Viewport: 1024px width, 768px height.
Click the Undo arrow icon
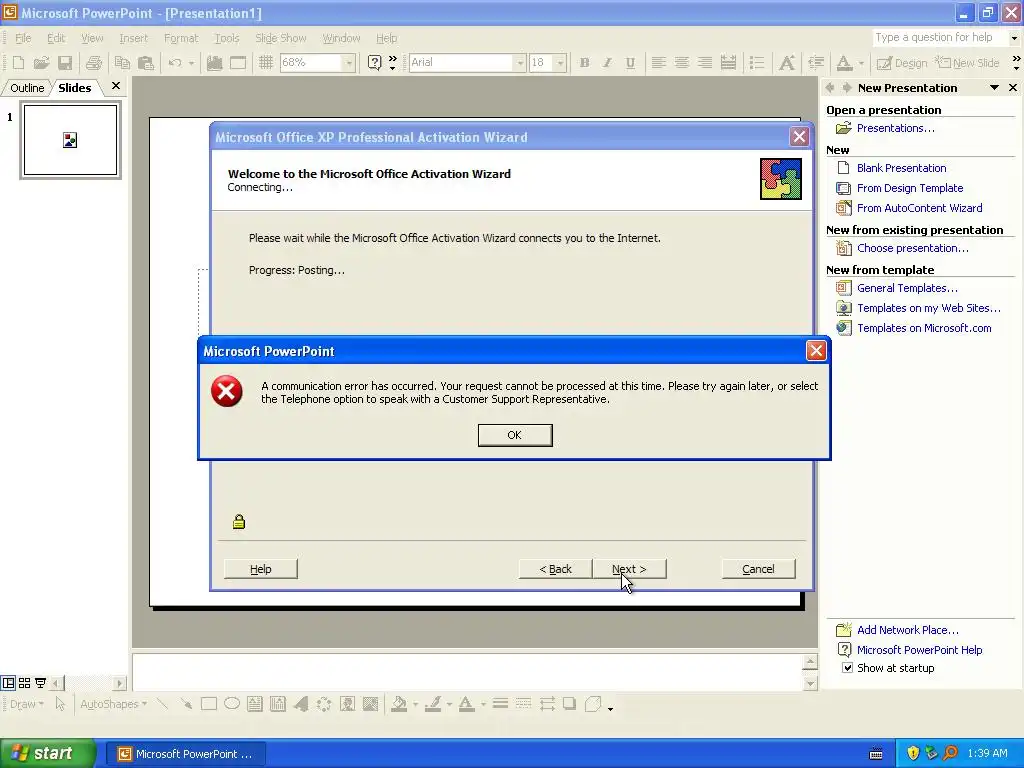click(174, 63)
